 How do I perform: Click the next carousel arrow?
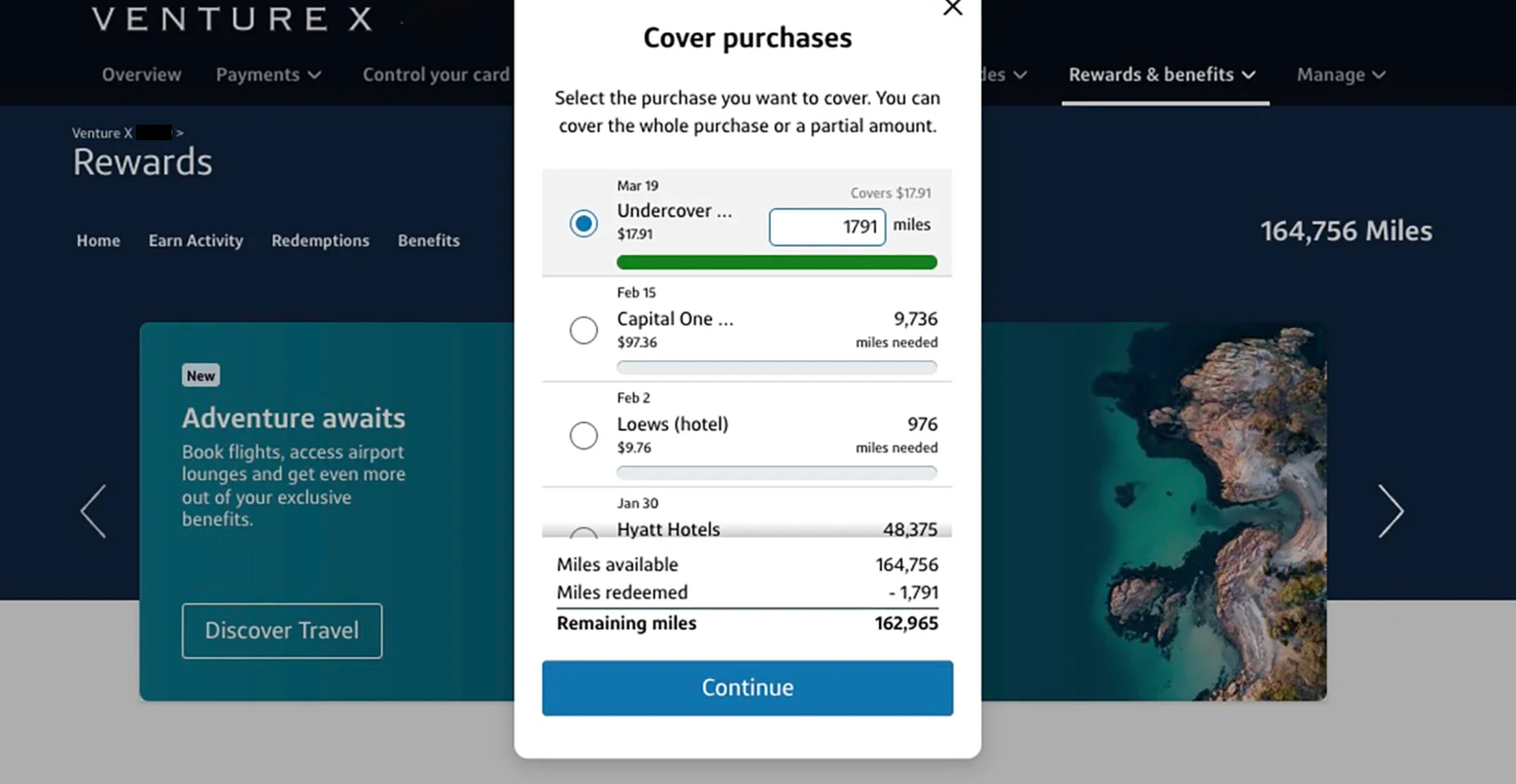[x=1390, y=511]
